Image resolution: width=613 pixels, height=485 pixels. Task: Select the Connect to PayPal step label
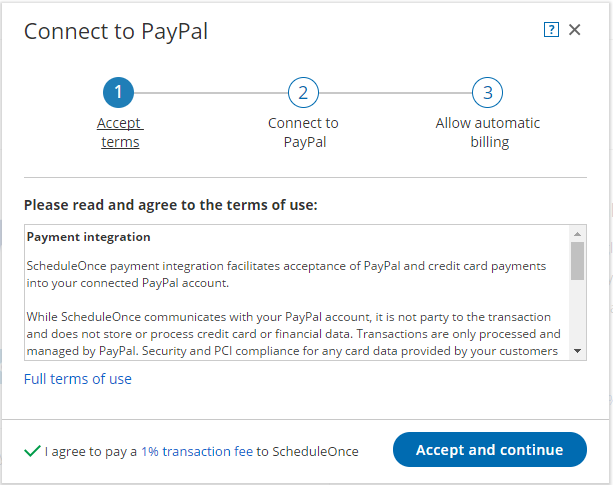(x=303, y=133)
